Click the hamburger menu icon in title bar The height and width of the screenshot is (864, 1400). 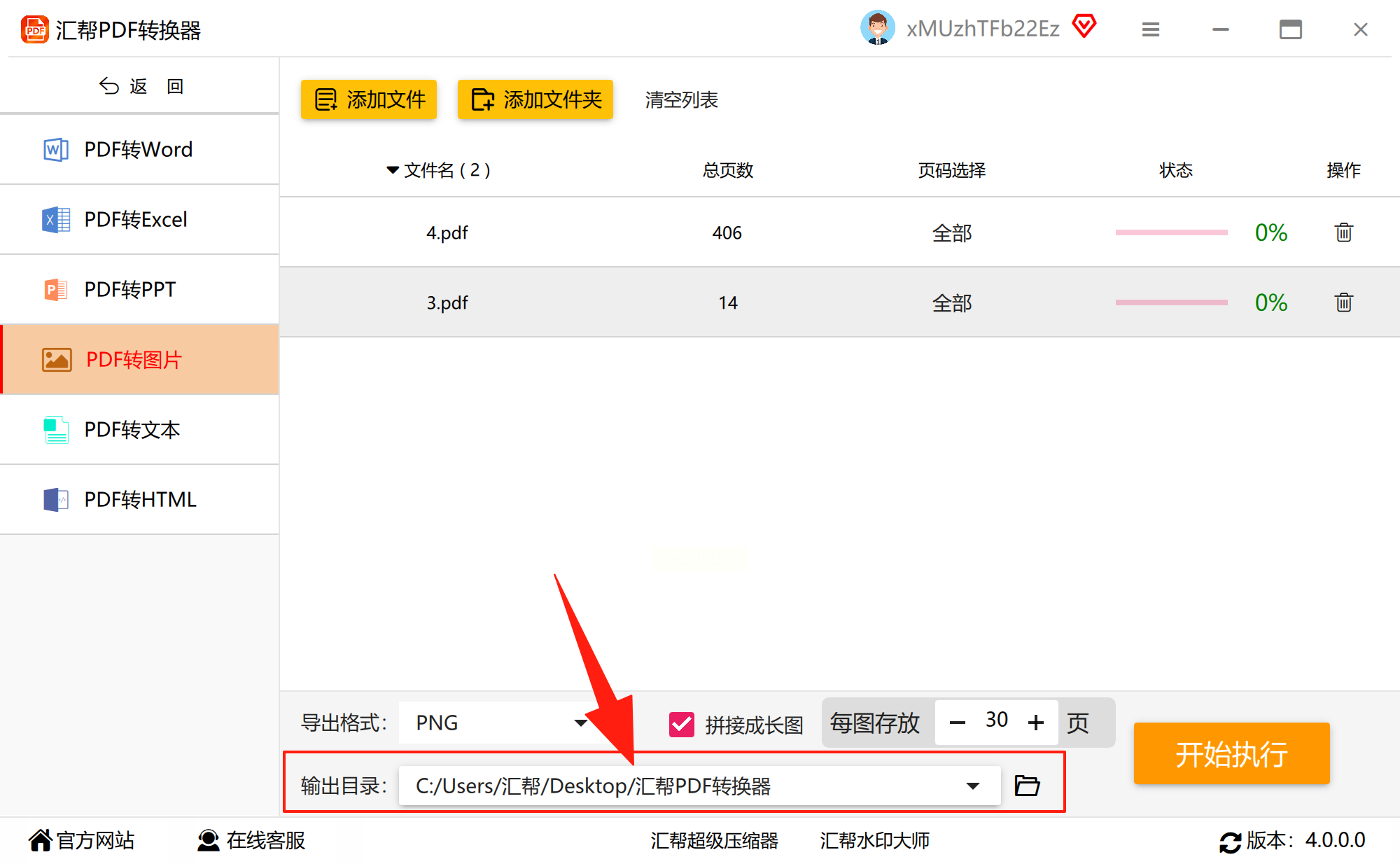coord(1151,29)
